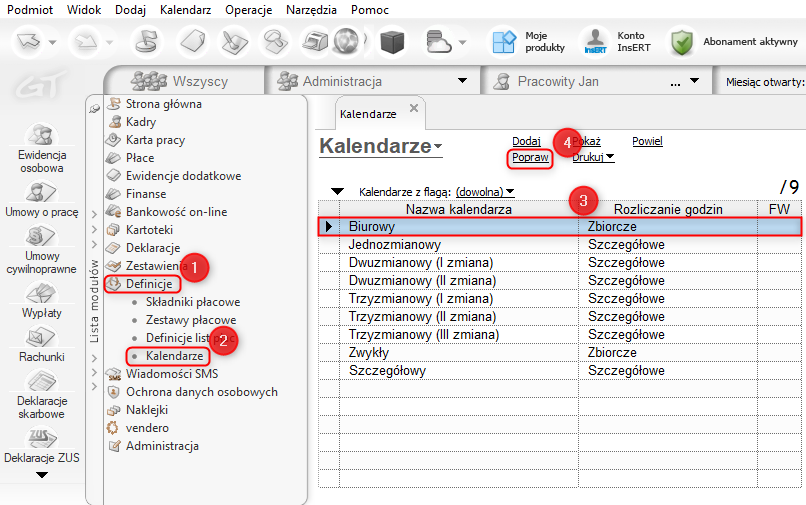Click the dark cube toolbar icon
Screen dimensions: 806x505
click(x=392, y=41)
